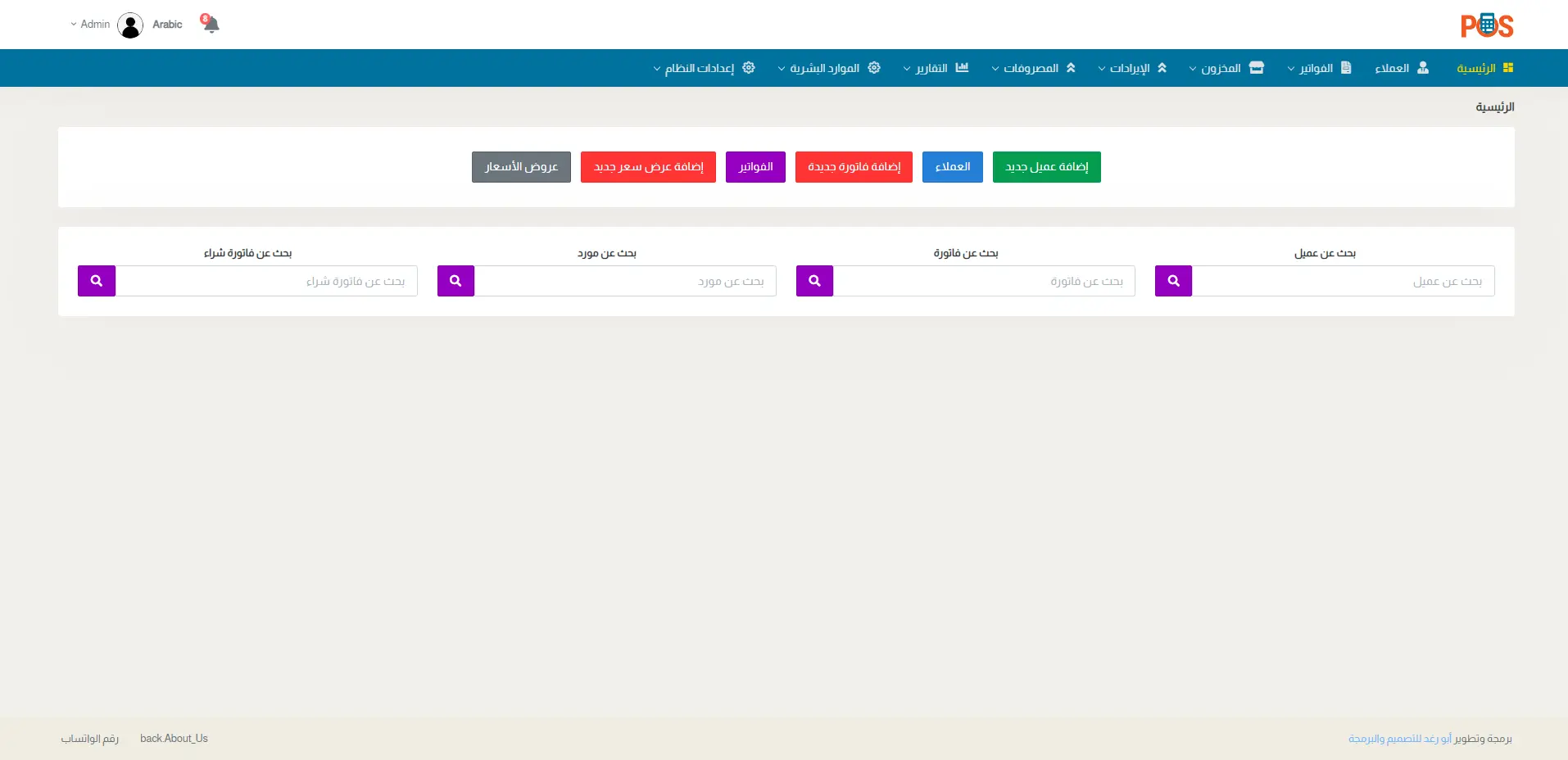The height and width of the screenshot is (760, 1568).
Task: Click the POS logo
Action: point(1486,25)
